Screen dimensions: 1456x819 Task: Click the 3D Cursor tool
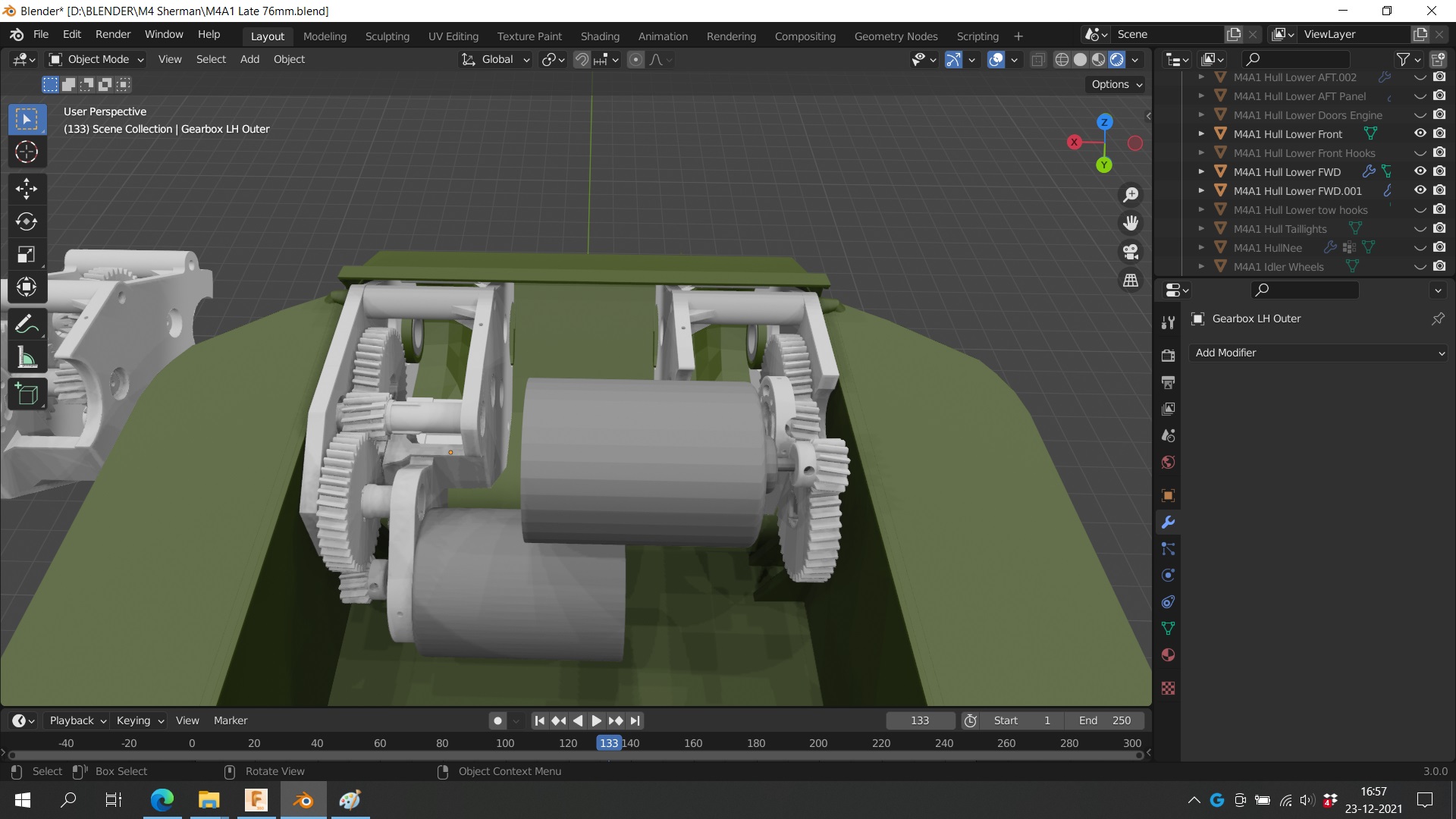coord(27,152)
